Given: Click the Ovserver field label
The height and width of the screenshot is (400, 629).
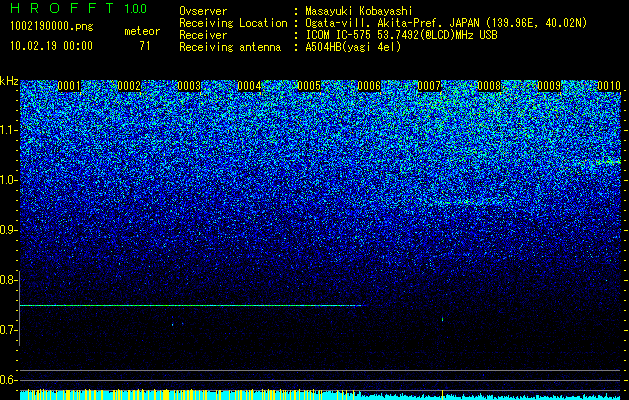Looking at the screenshot, I should click(x=203, y=11).
